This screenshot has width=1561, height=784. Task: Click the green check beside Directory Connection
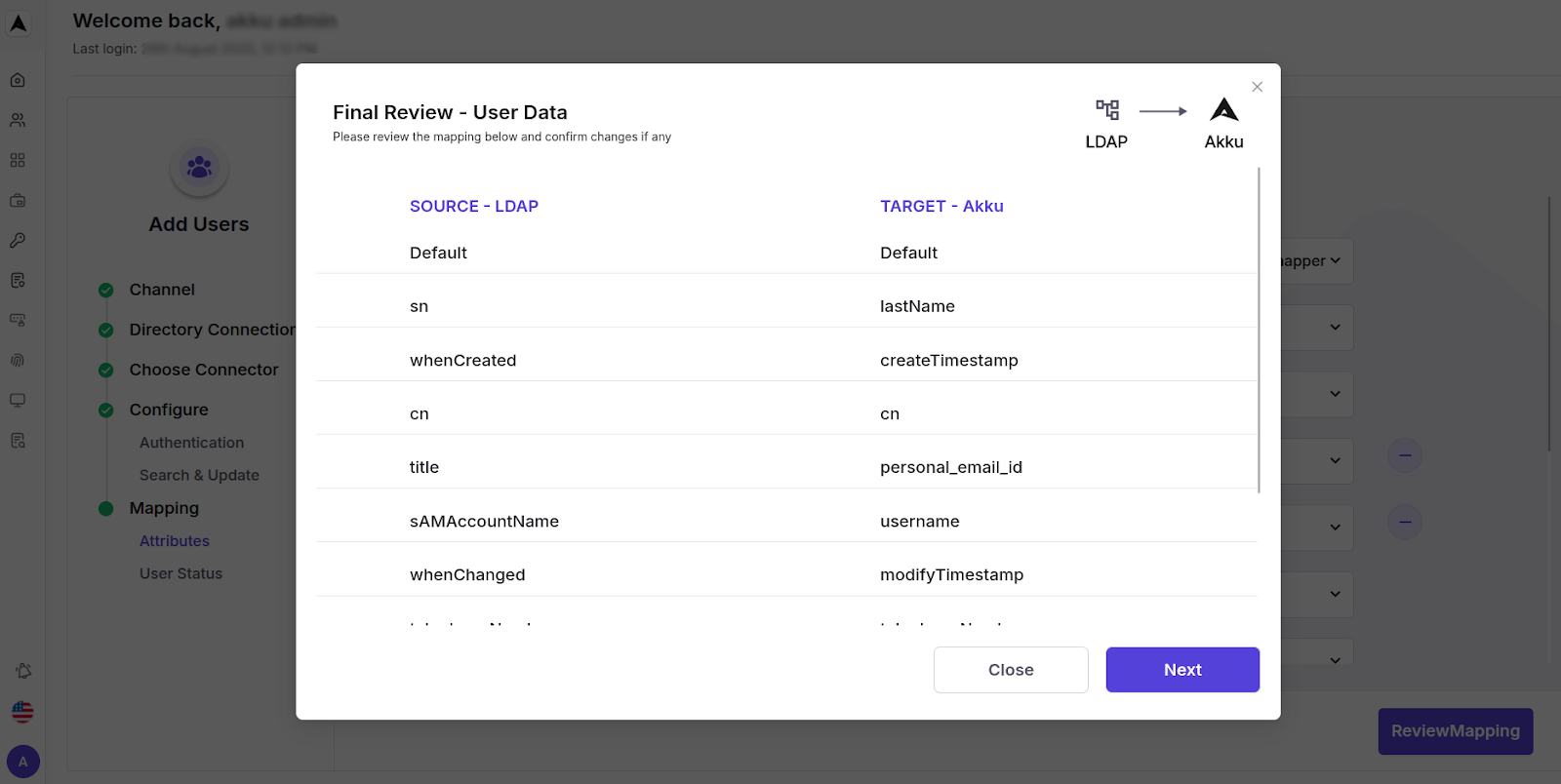[x=106, y=330]
